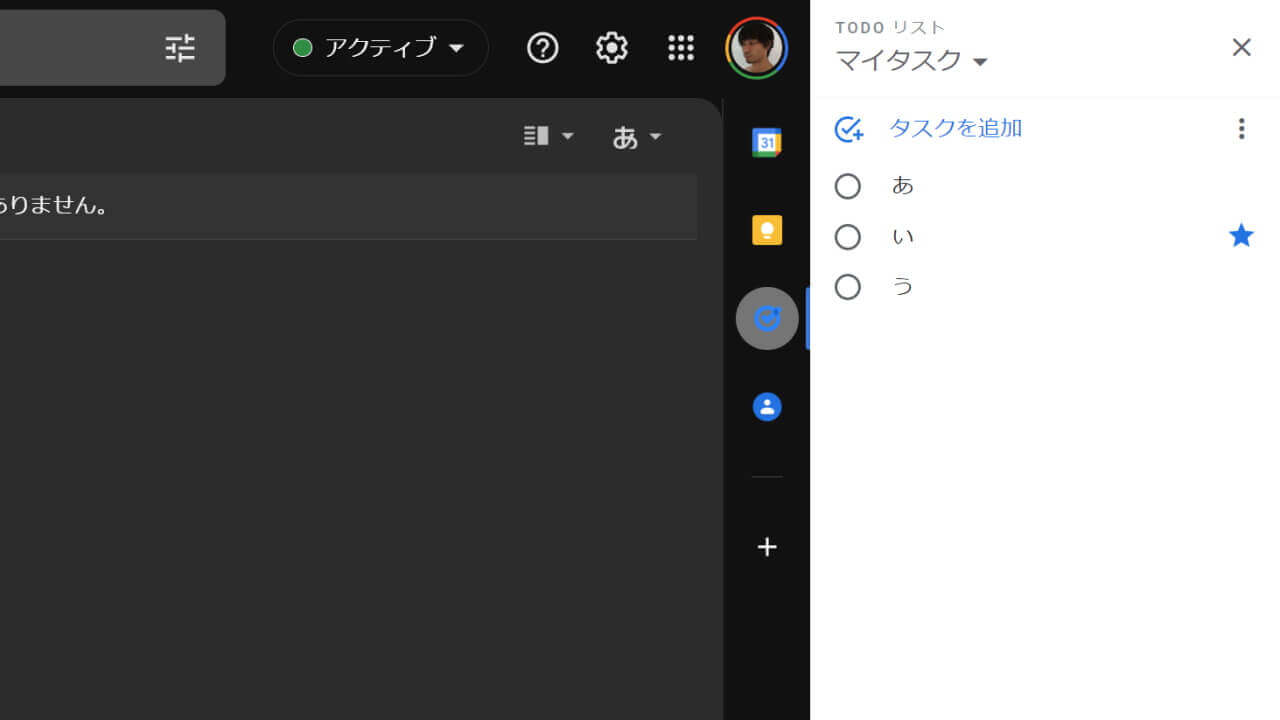Mark task い as completed
Viewport: 1280px width, 720px height.
click(848, 236)
